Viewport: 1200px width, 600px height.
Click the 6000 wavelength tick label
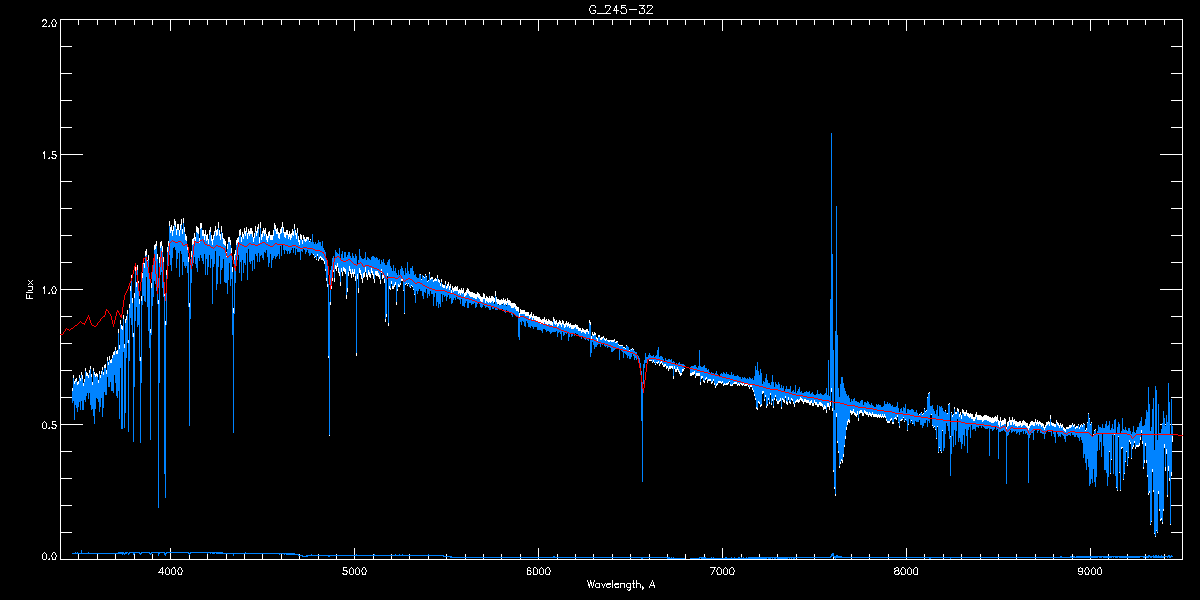coord(538,572)
